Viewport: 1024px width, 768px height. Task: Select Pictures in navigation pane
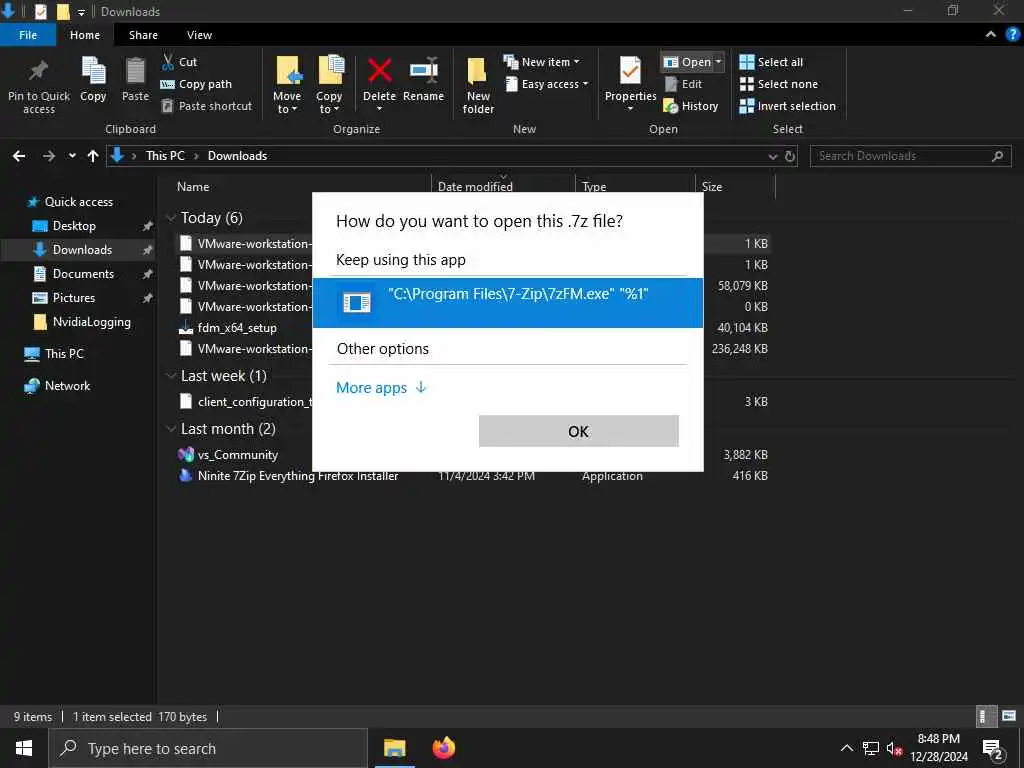coord(74,298)
